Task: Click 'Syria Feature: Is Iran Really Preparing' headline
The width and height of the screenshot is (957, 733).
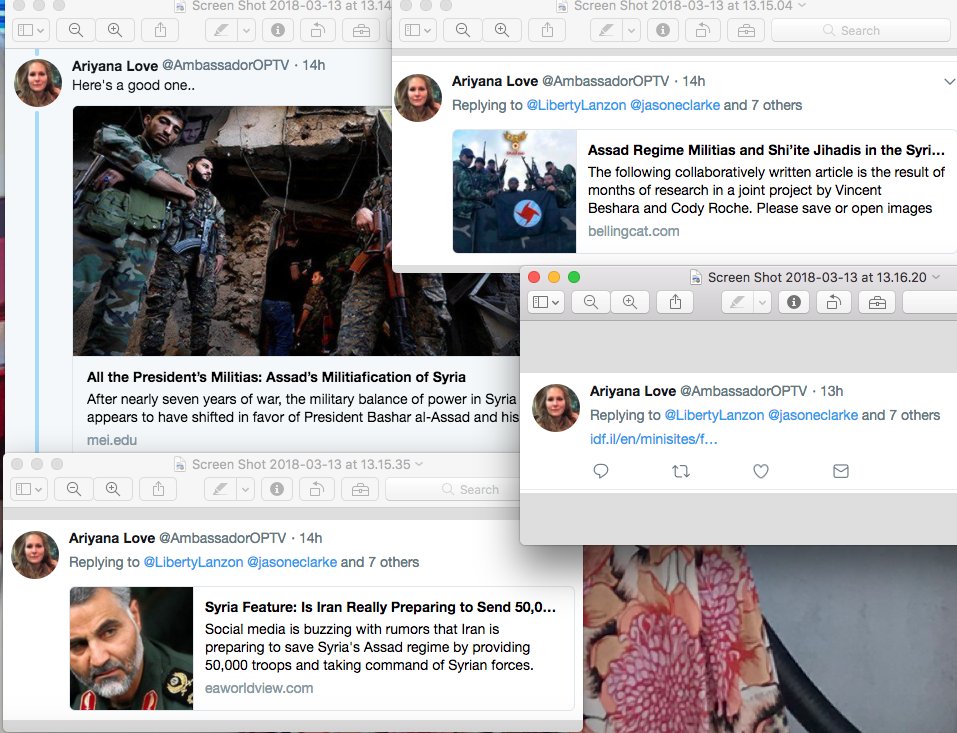Action: [380, 607]
